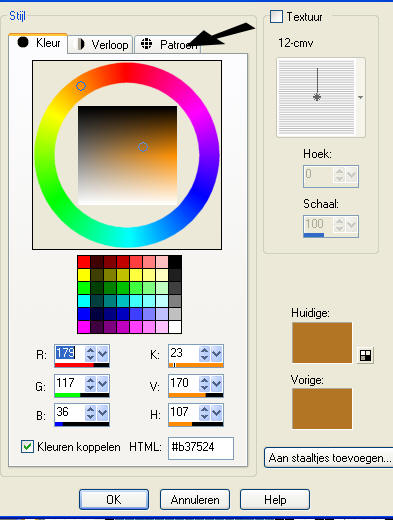Image resolution: width=393 pixels, height=520 pixels.
Task: Open the G value slider dropdown
Action: point(103,383)
